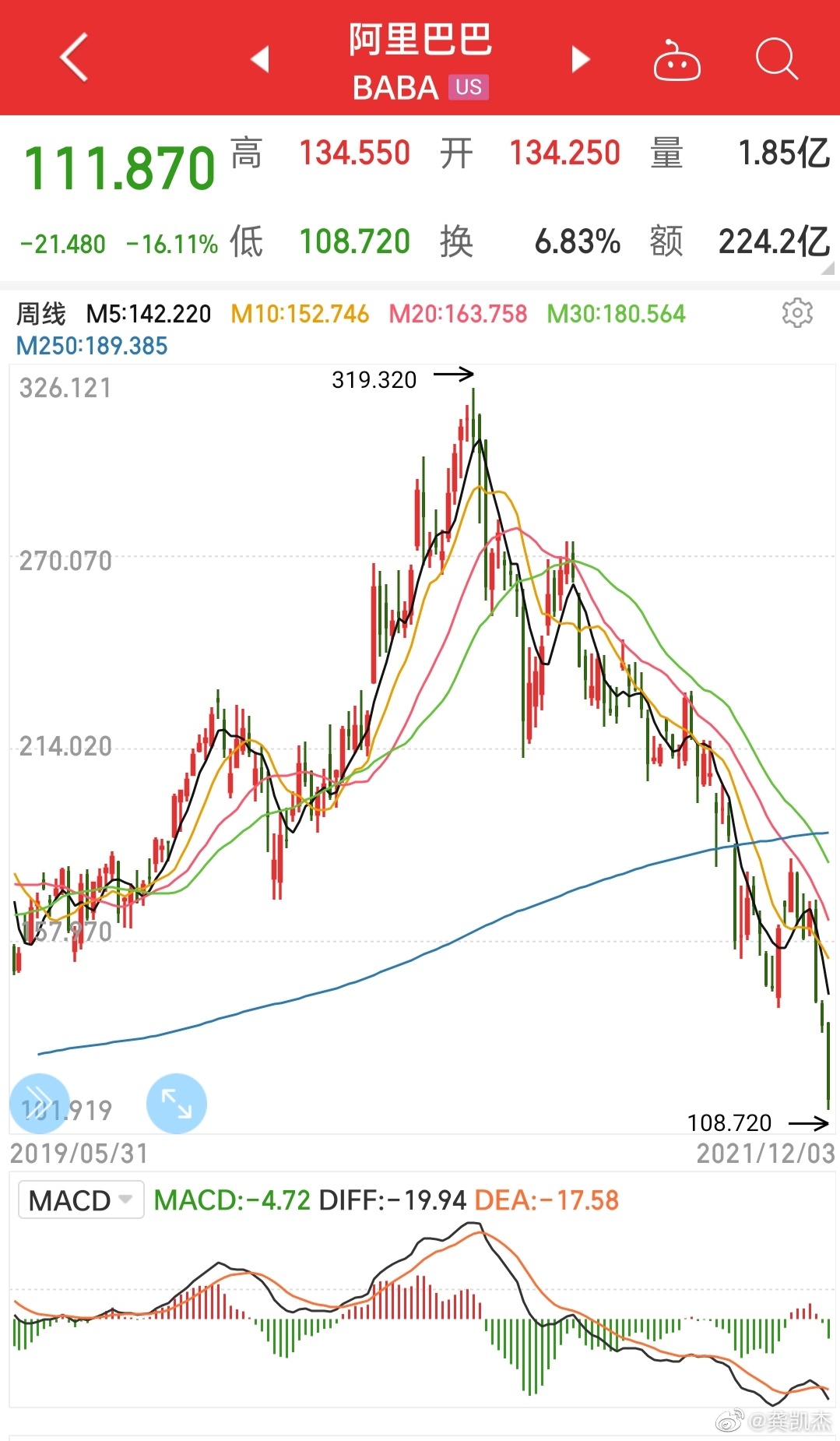Tap the DIFF:-19.94 value
This screenshot has height=1441, width=840.
(393, 1200)
